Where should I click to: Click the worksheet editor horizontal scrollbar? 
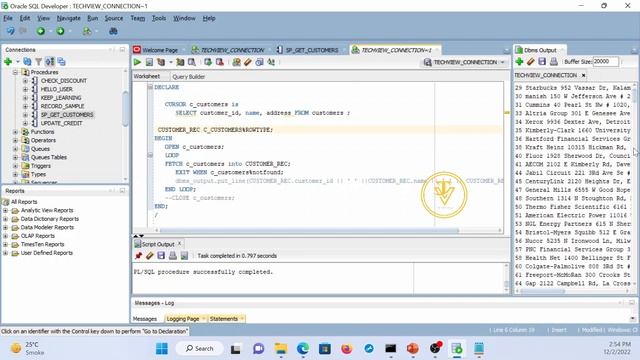309,231
